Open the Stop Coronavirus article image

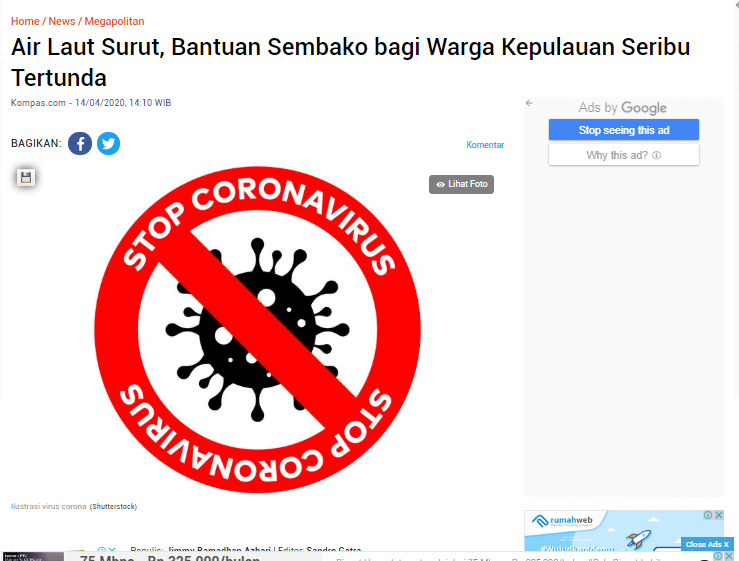pyautogui.click(x=257, y=330)
